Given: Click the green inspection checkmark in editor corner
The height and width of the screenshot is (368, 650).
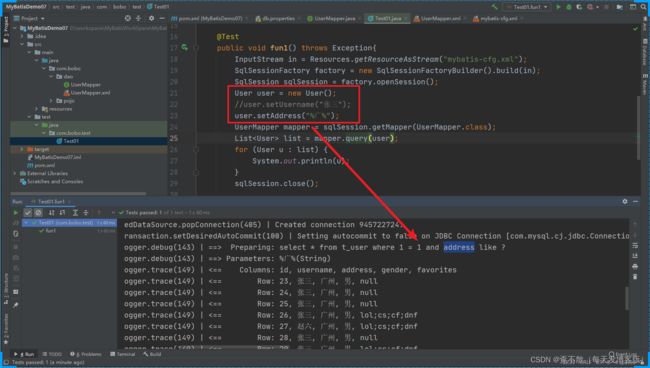Looking at the screenshot, I should click(x=635, y=29).
